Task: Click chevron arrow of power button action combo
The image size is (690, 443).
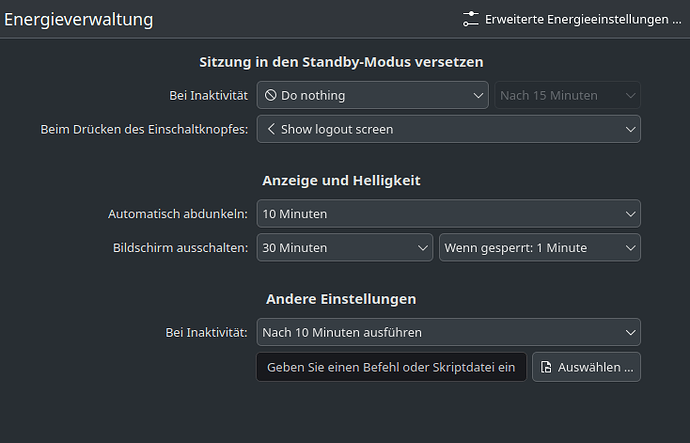Action: 630,129
